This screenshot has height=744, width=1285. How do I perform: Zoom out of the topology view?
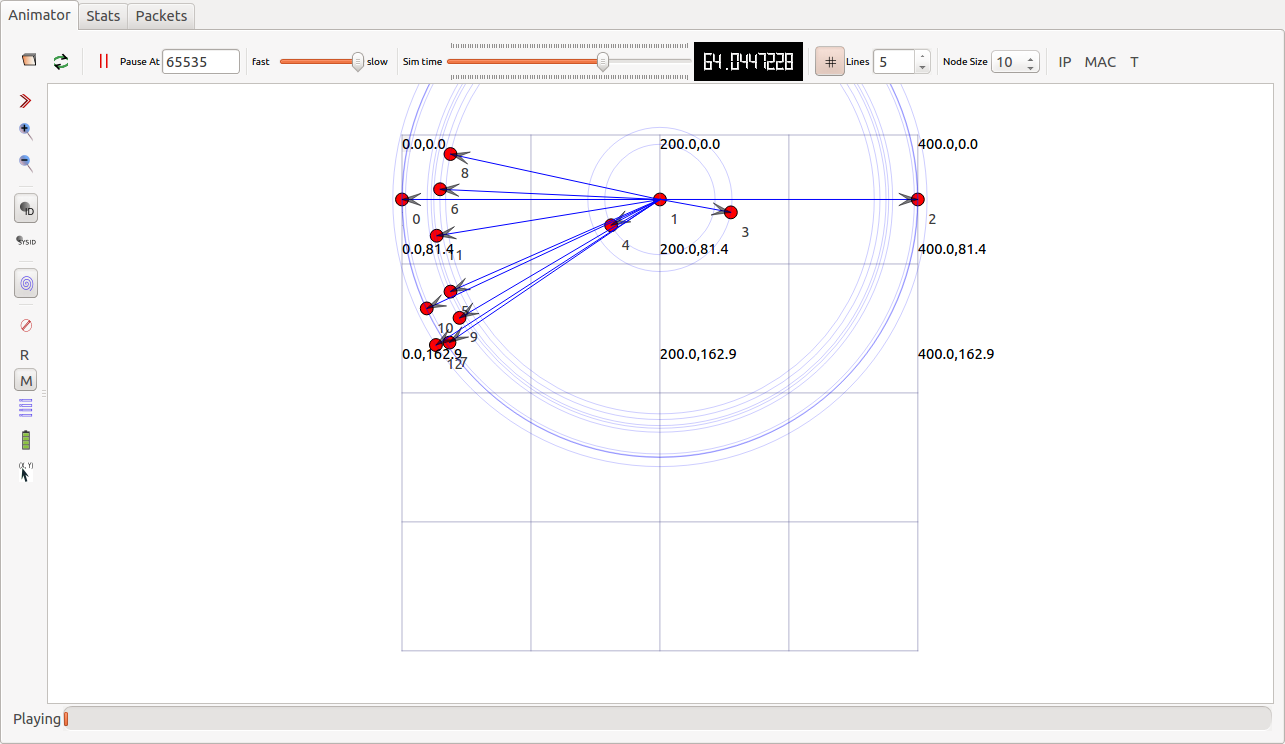pos(26,162)
